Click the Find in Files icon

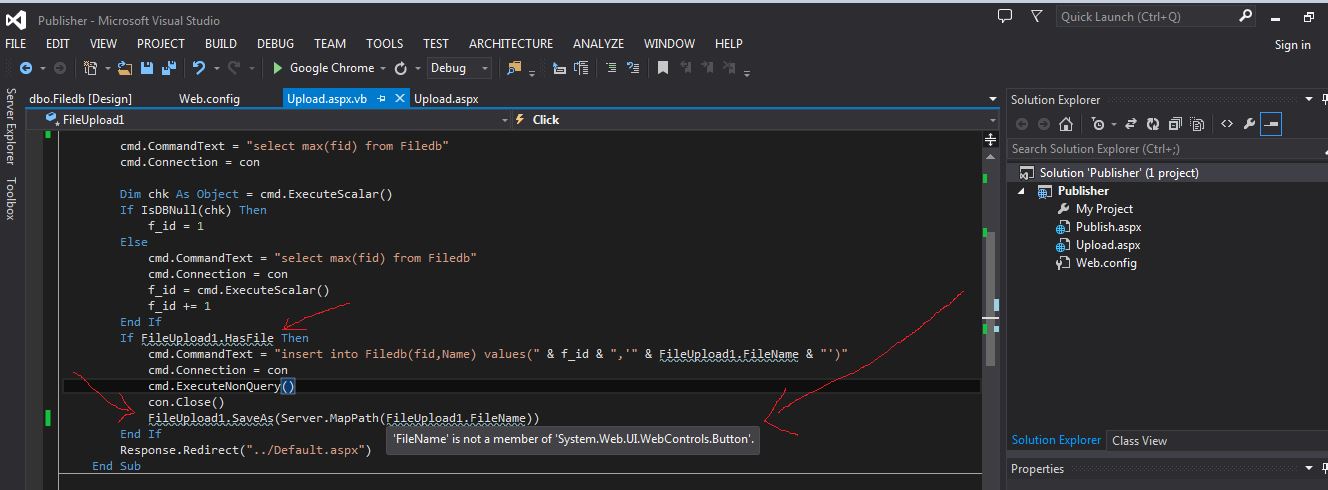point(514,68)
